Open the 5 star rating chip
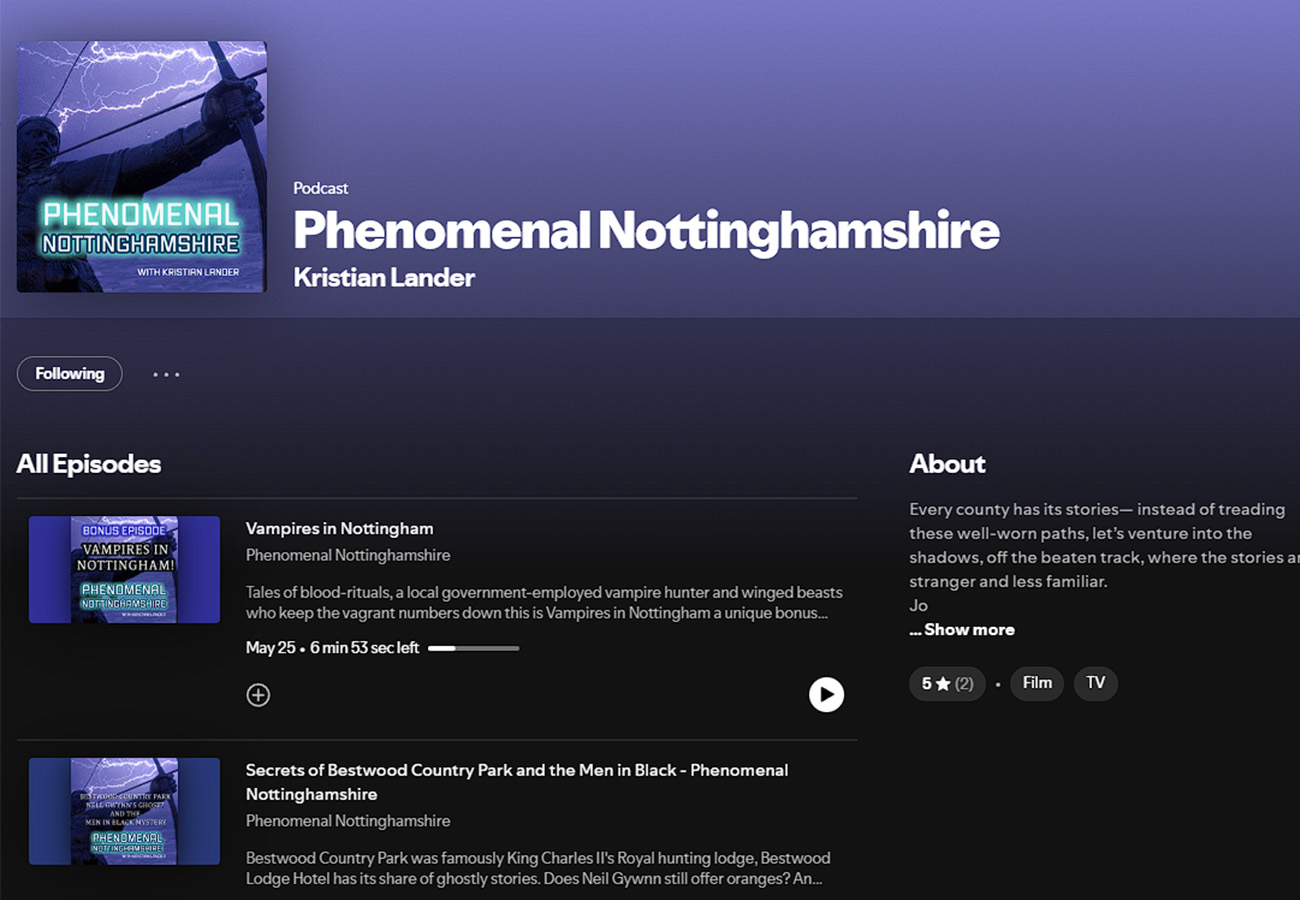 pyautogui.click(x=947, y=683)
